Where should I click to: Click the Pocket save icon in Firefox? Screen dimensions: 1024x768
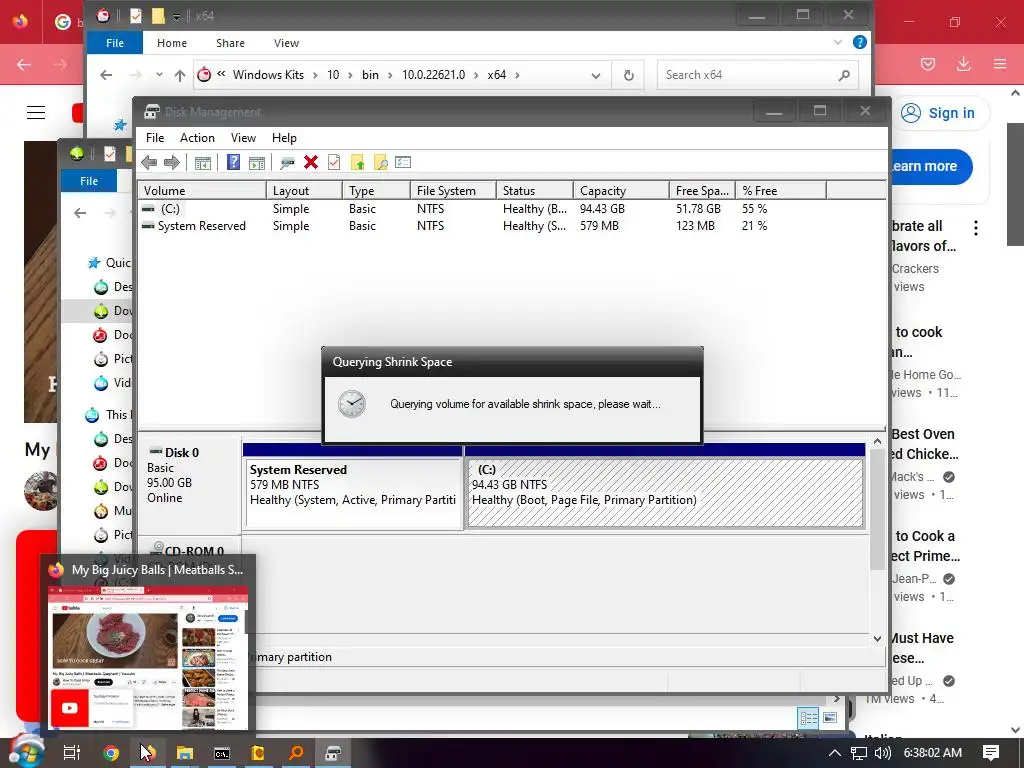[927, 64]
